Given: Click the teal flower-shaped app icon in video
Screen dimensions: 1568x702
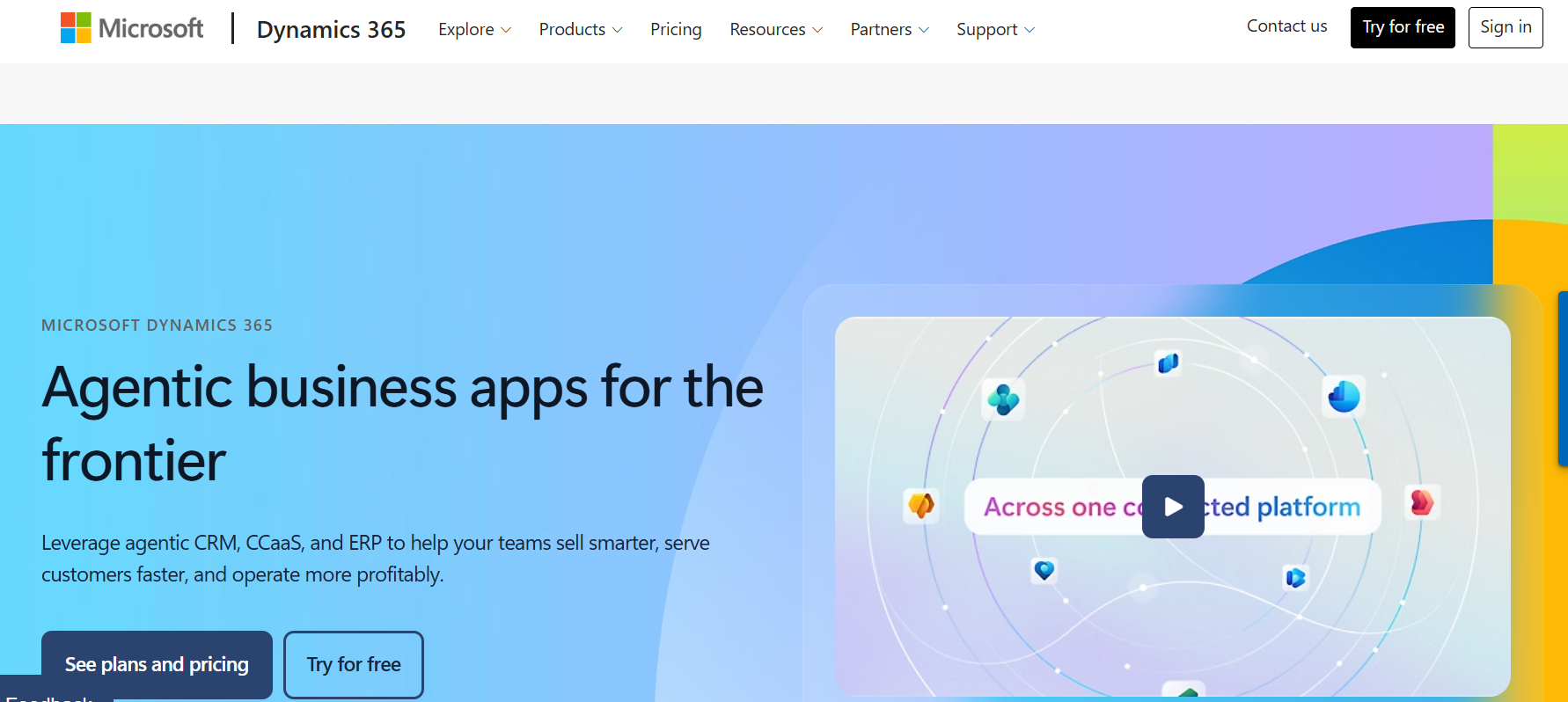Looking at the screenshot, I should click(x=1003, y=399).
